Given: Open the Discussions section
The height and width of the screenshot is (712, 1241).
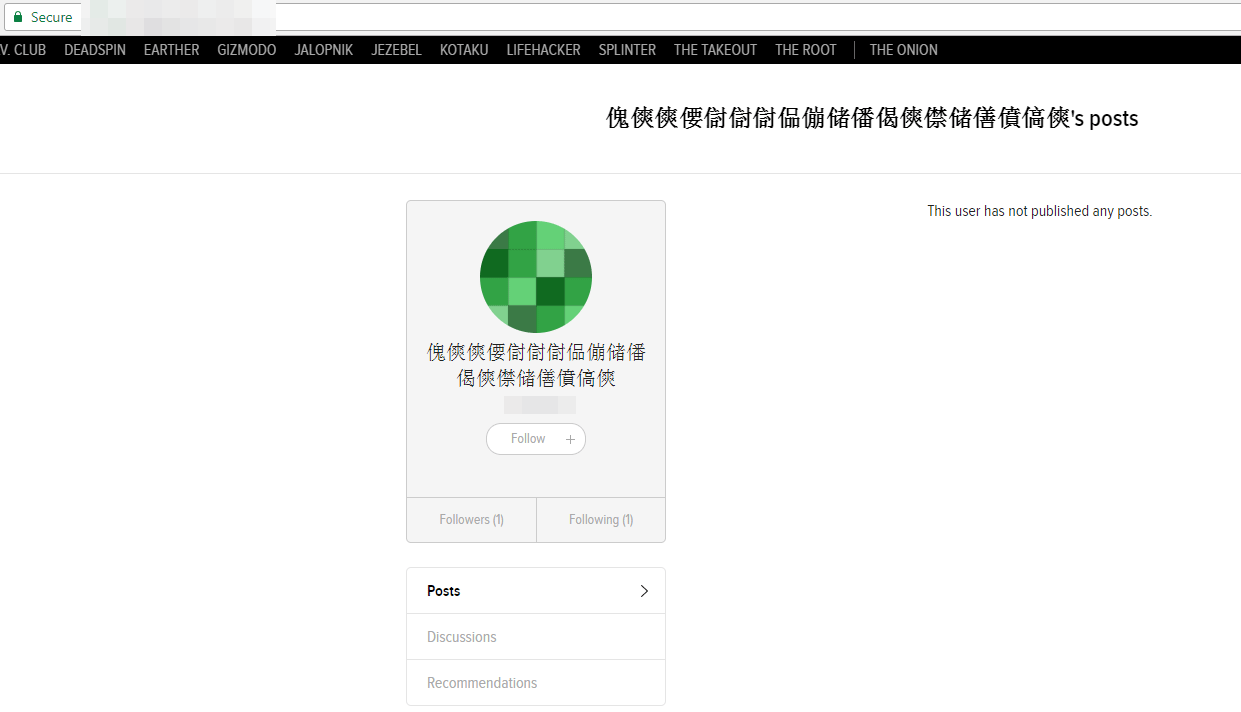Looking at the screenshot, I should [536, 637].
